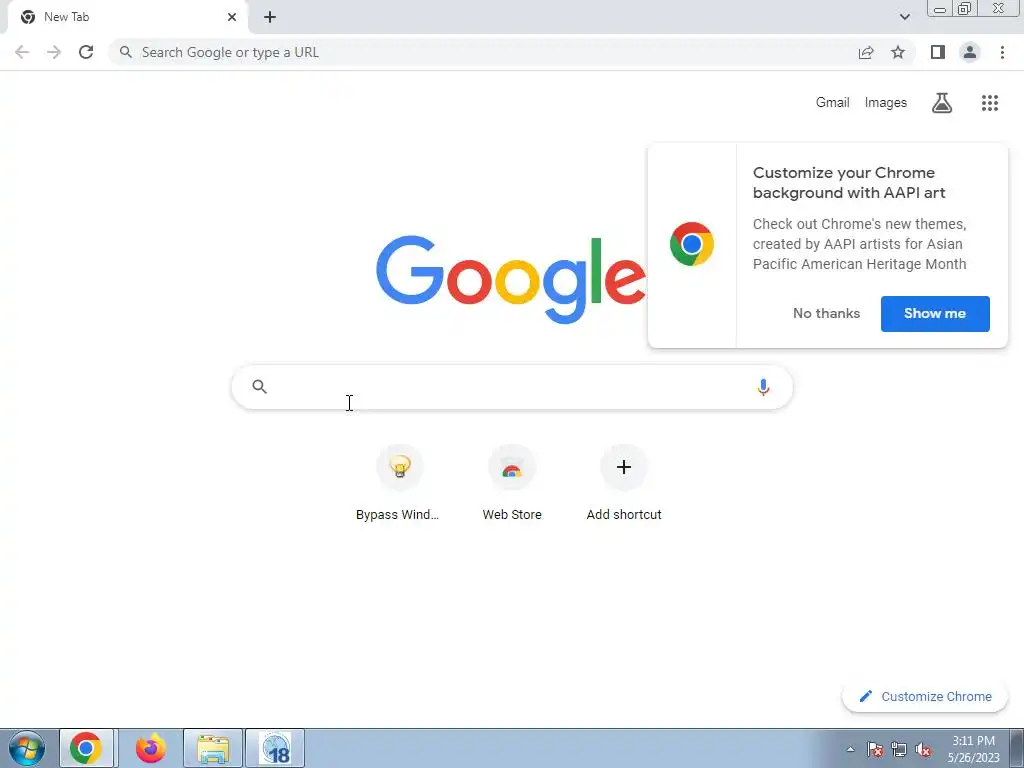Open the Search Labs flask icon

tap(942, 103)
